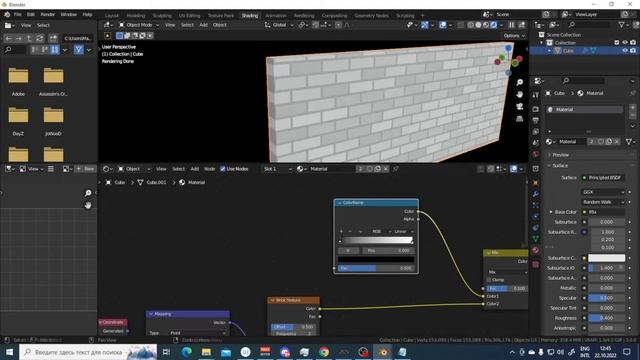Viewport: 640px width, 360px height.
Task: Disable Collection render camera icon in outliner
Action: click(633, 42)
